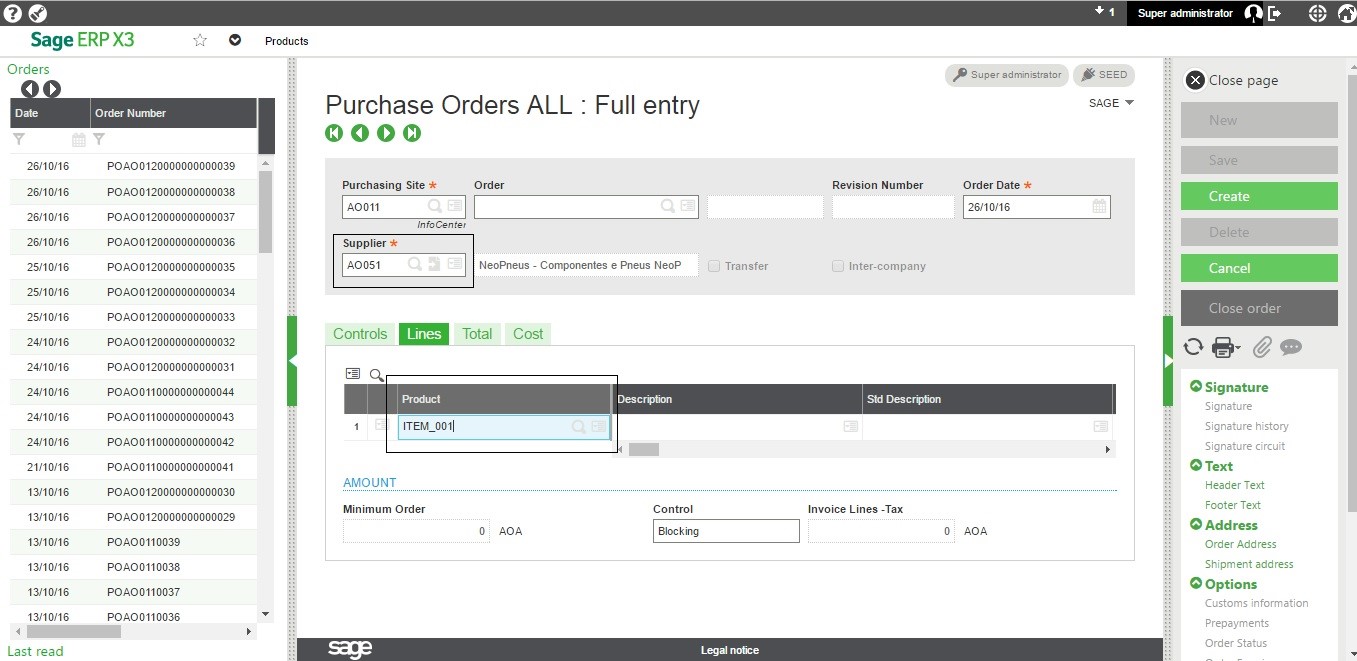Open Supplier lookup magnifier icon

[x=414, y=265]
